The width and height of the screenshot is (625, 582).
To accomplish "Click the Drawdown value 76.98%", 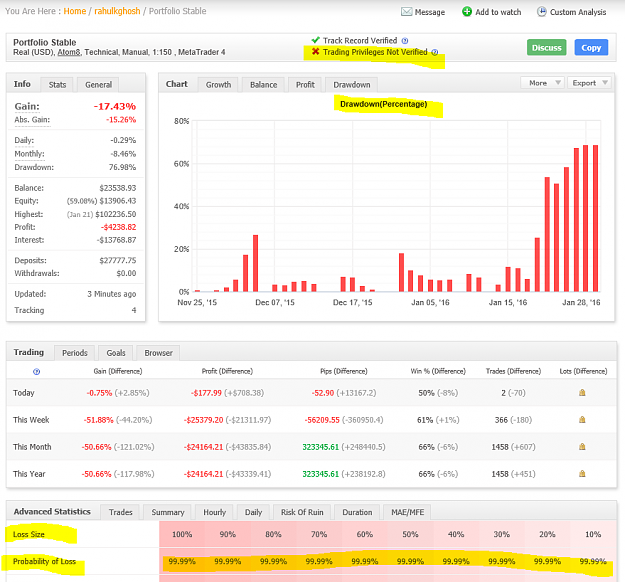I will (122, 167).
